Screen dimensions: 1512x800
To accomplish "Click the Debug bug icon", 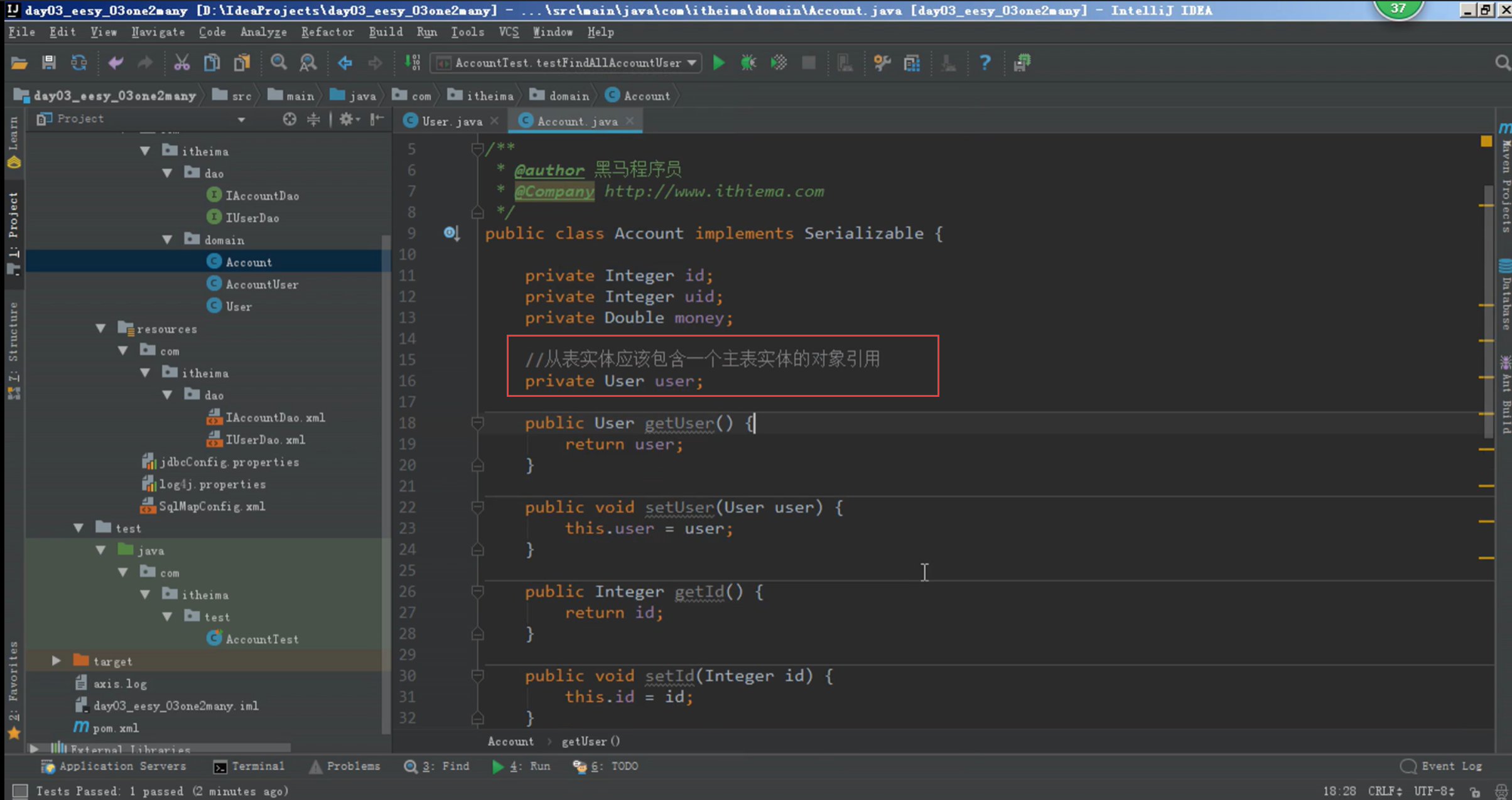I will tap(748, 63).
